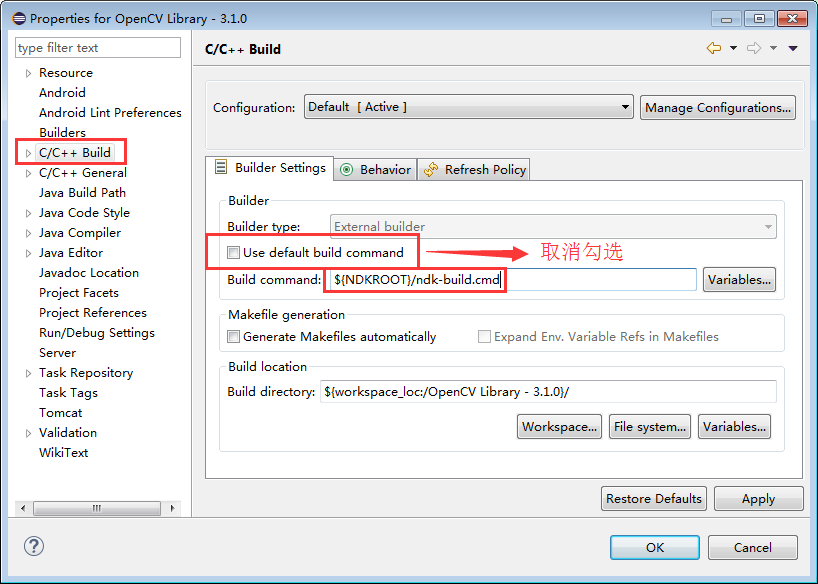Switch to the Behavior tab
The image size is (818, 584).
(375, 170)
